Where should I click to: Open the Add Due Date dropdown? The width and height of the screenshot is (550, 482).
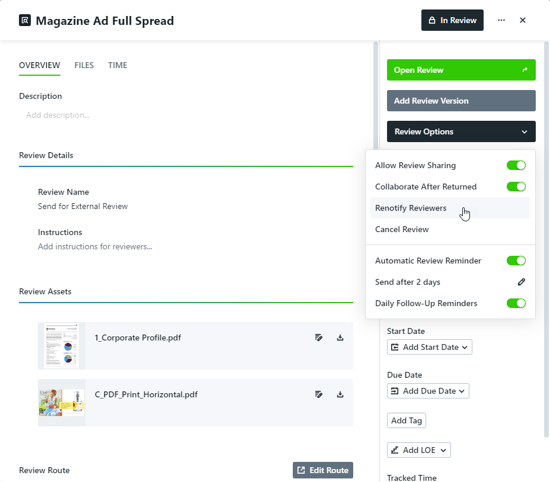coord(428,391)
